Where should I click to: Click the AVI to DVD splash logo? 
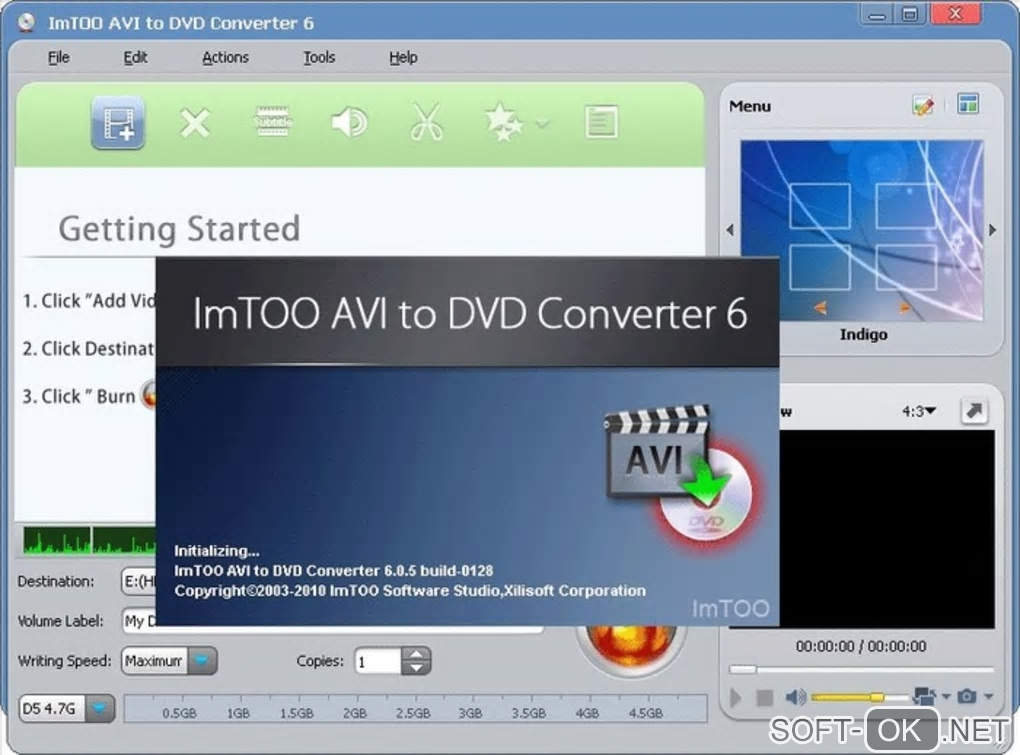[681, 479]
